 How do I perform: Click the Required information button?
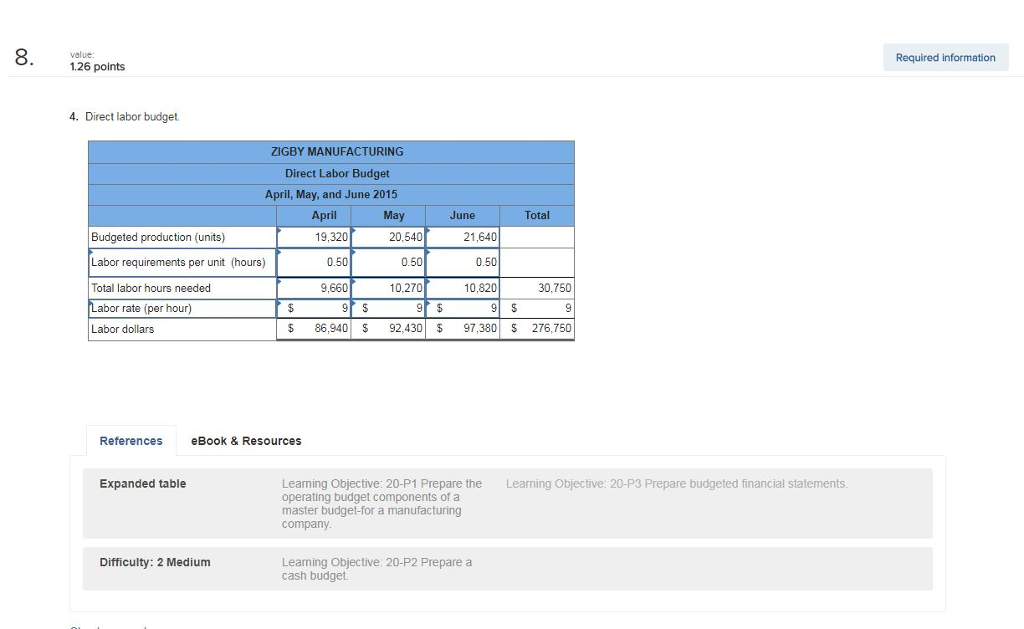(944, 57)
